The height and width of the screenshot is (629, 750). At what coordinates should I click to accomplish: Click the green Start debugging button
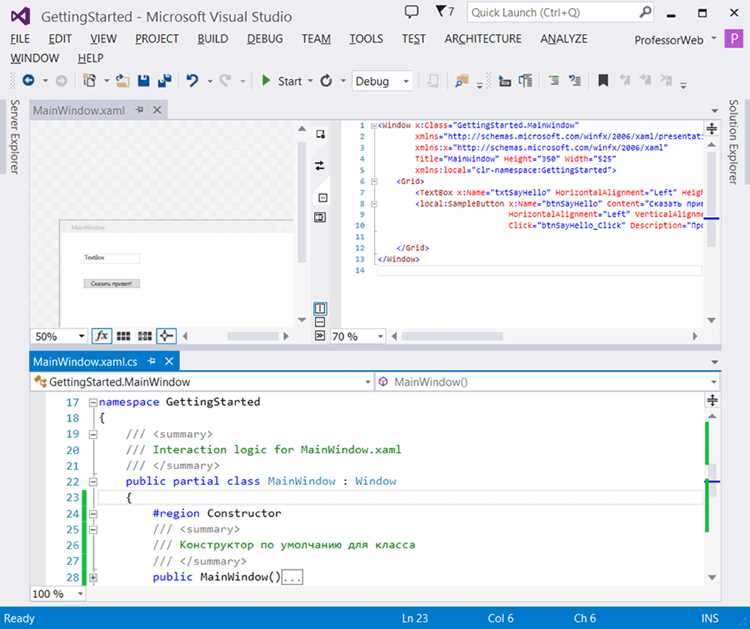pos(282,81)
